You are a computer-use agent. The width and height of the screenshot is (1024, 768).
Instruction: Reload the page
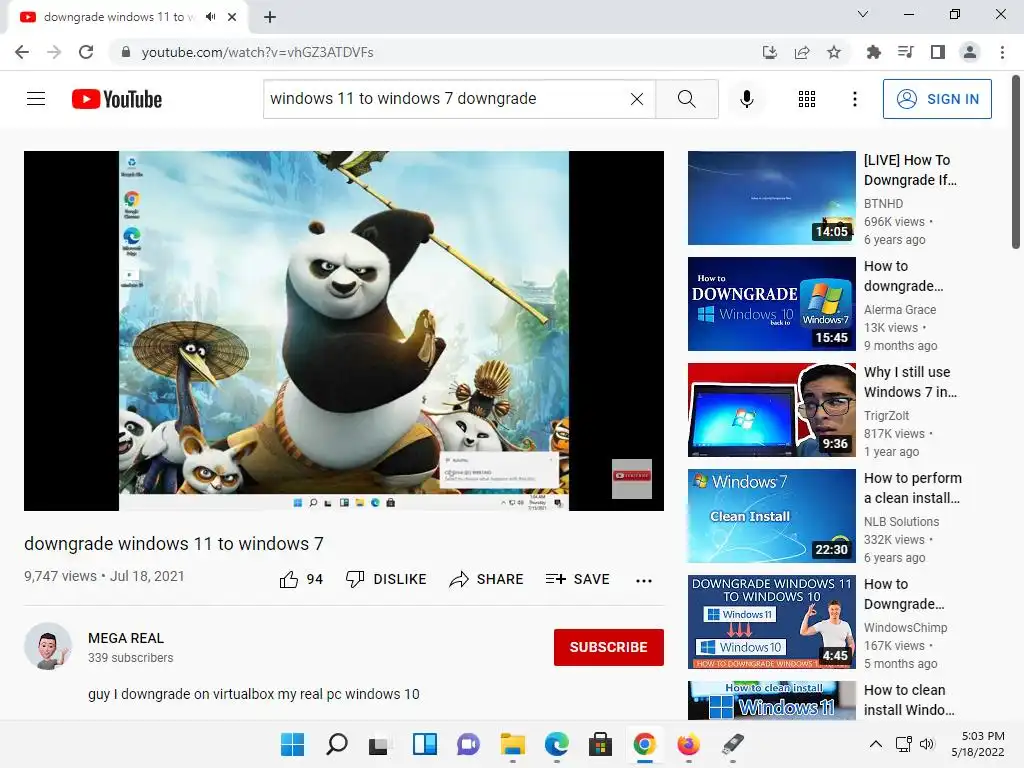coord(86,52)
